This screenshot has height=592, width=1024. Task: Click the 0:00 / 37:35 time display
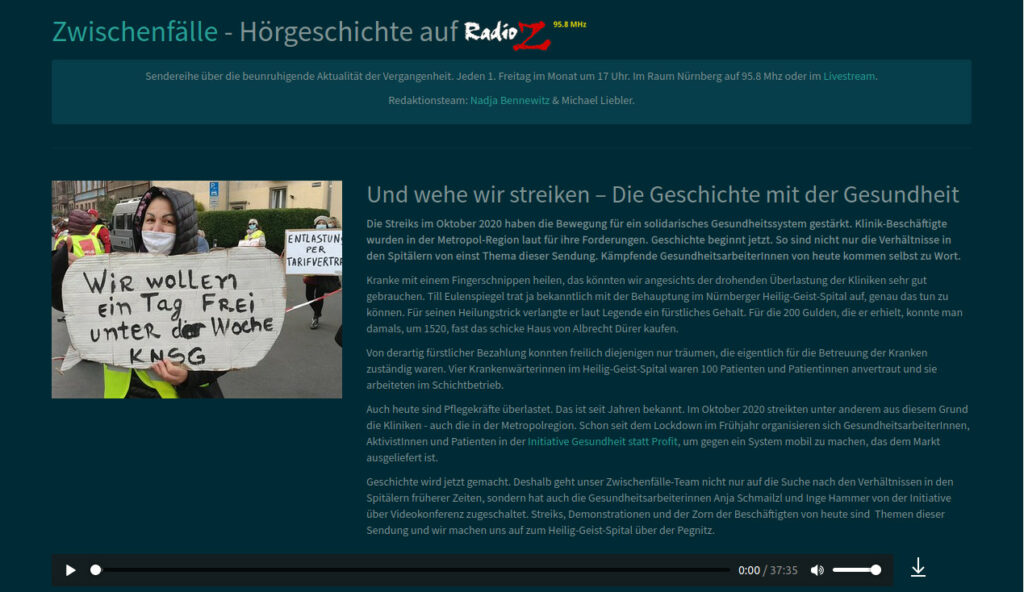pyautogui.click(x=767, y=570)
